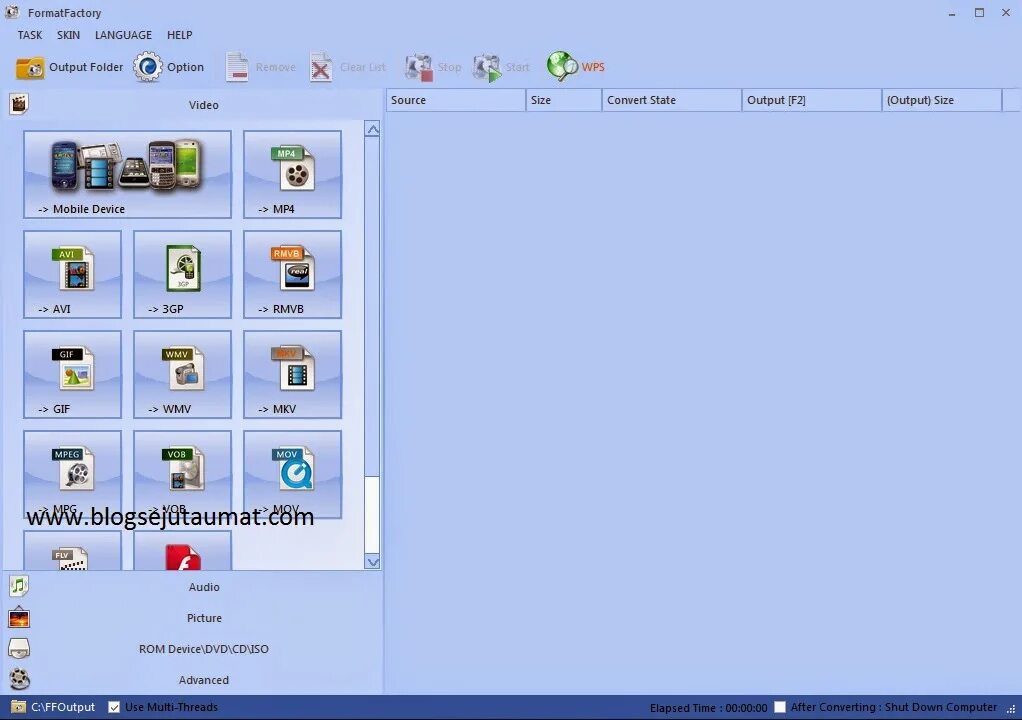Viewport: 1022px width, 720px height.
Task: Select the FLV conversion tile
Action: pyautogui.click(x=72, y=551)
